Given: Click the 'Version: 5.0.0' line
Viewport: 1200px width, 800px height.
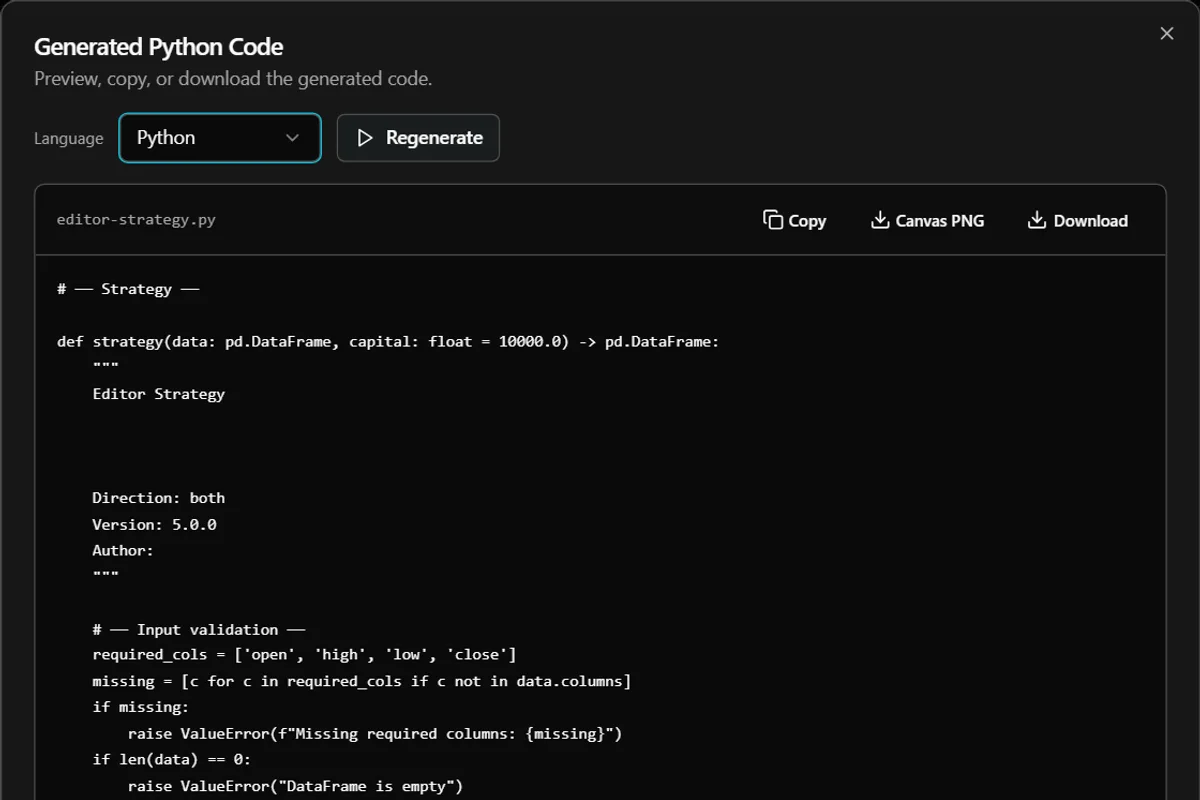Looking at the screenshot, I should click(x=154, y=524).
